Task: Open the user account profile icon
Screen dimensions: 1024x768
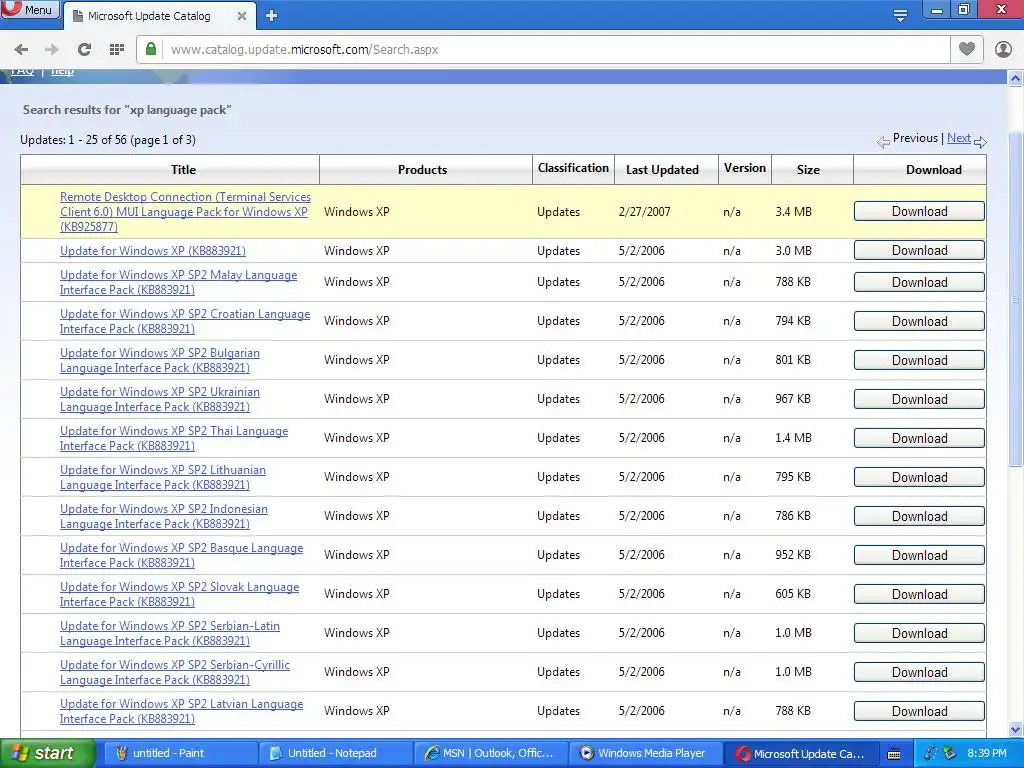Action: click(1003, 49)
